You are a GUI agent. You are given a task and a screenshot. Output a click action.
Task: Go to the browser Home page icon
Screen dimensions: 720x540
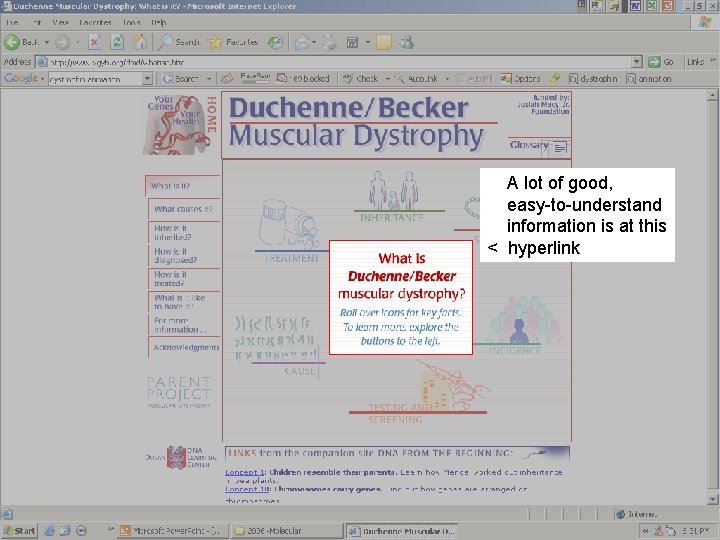pos(139,42)
